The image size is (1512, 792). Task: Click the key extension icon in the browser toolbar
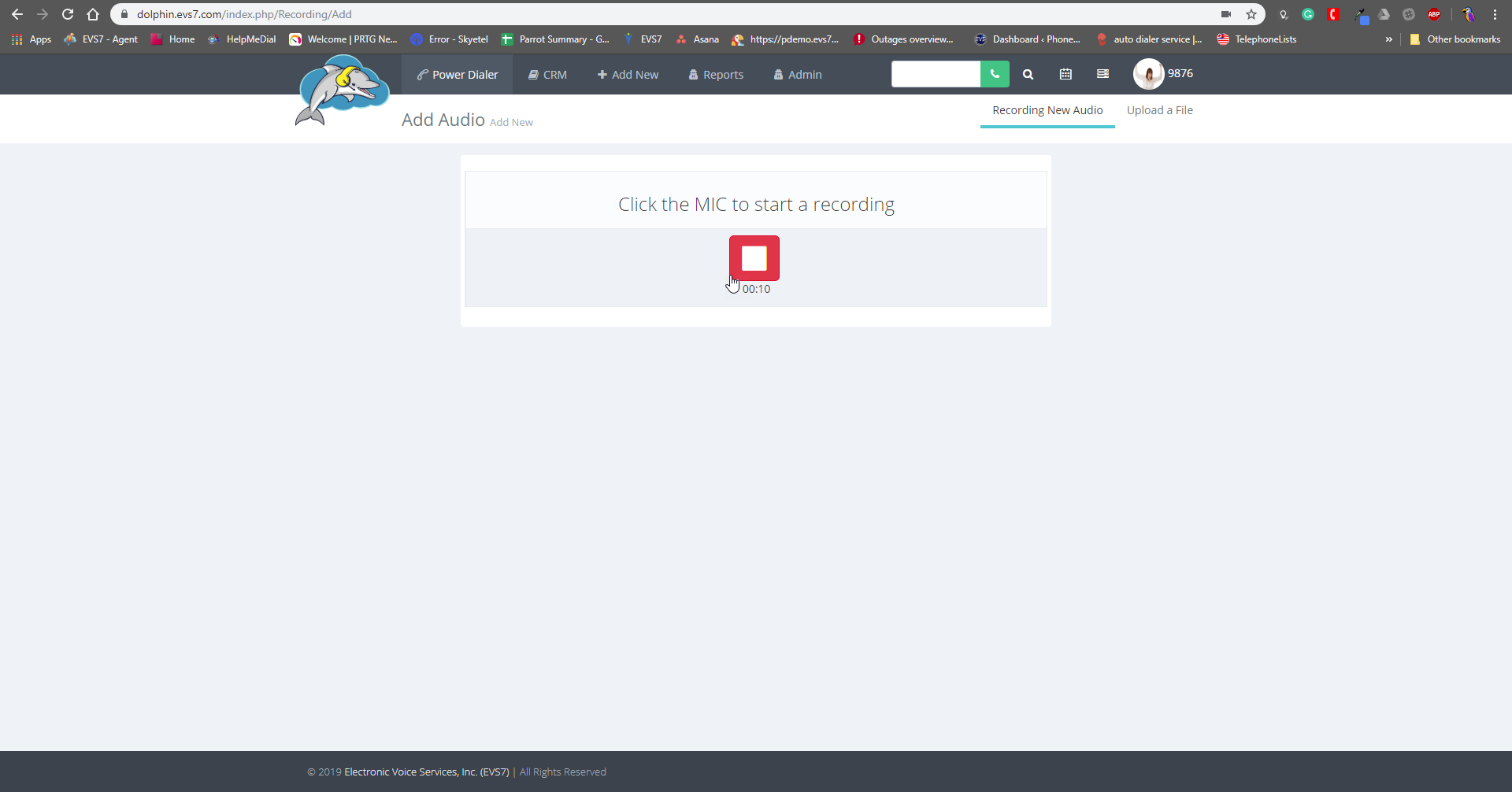(x=1284, y=14)
